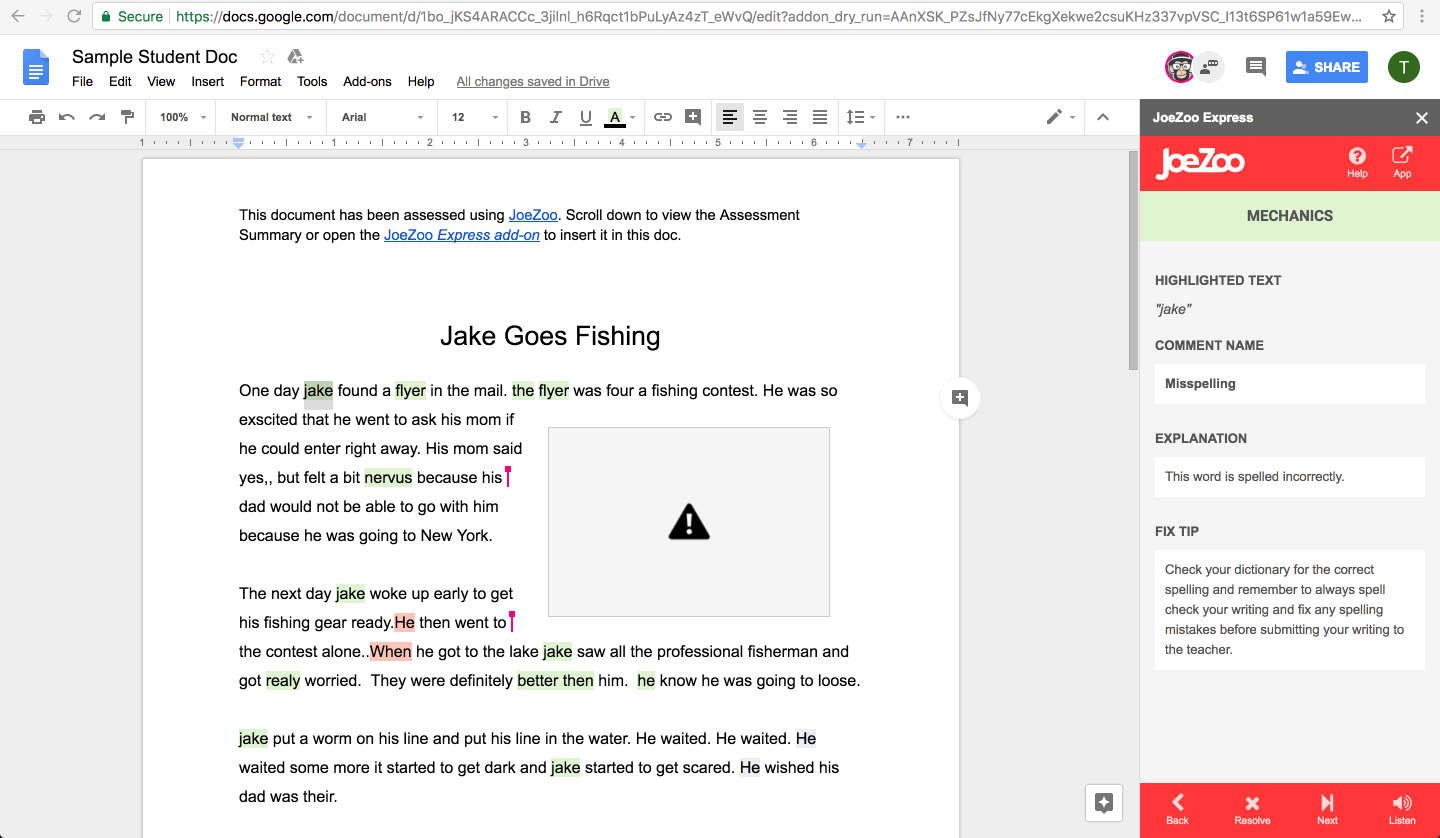Open the View menu
Screen dimensions: 1440x838
tap(161, 82)
